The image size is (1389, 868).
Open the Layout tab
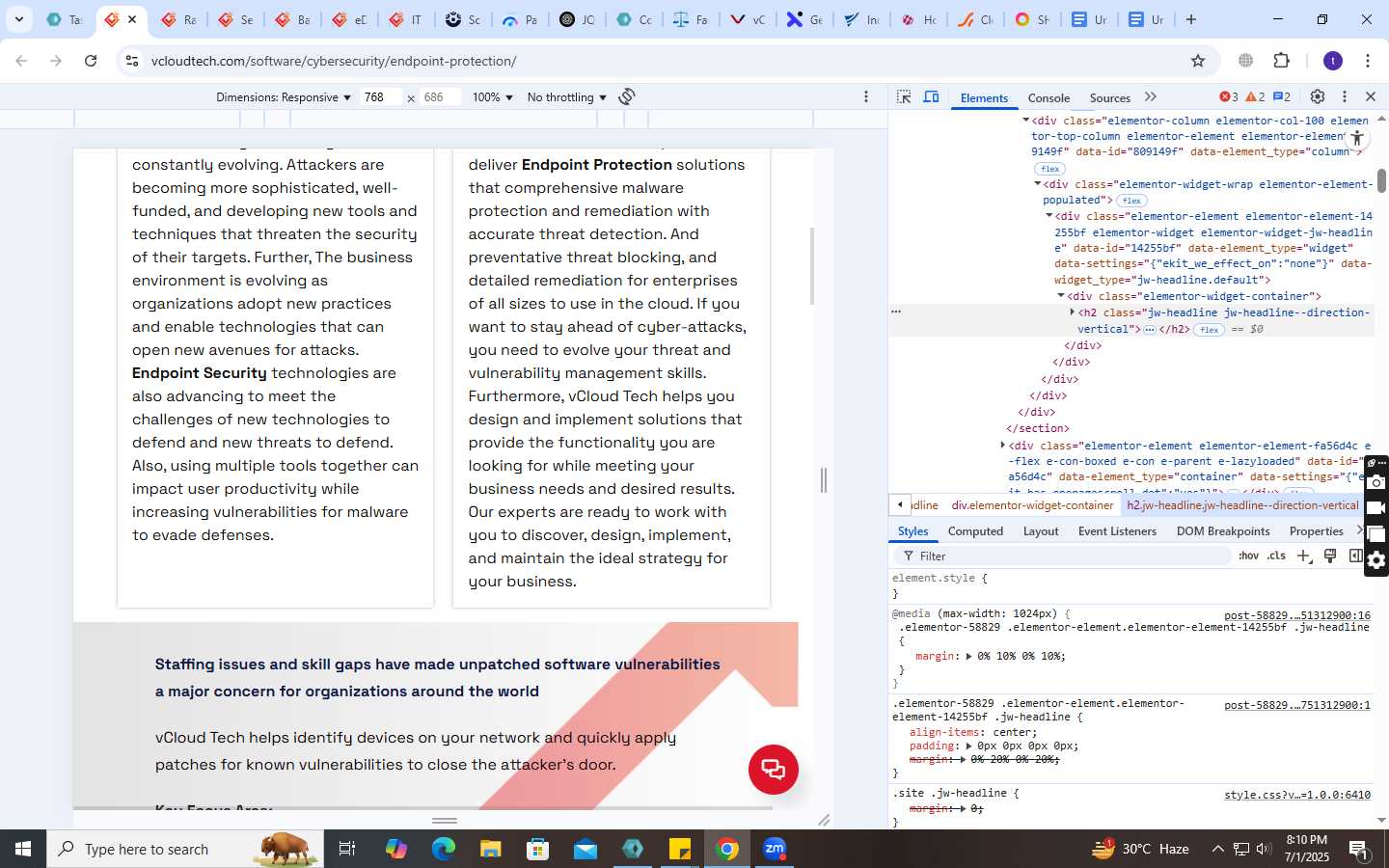coord(1041,531)
